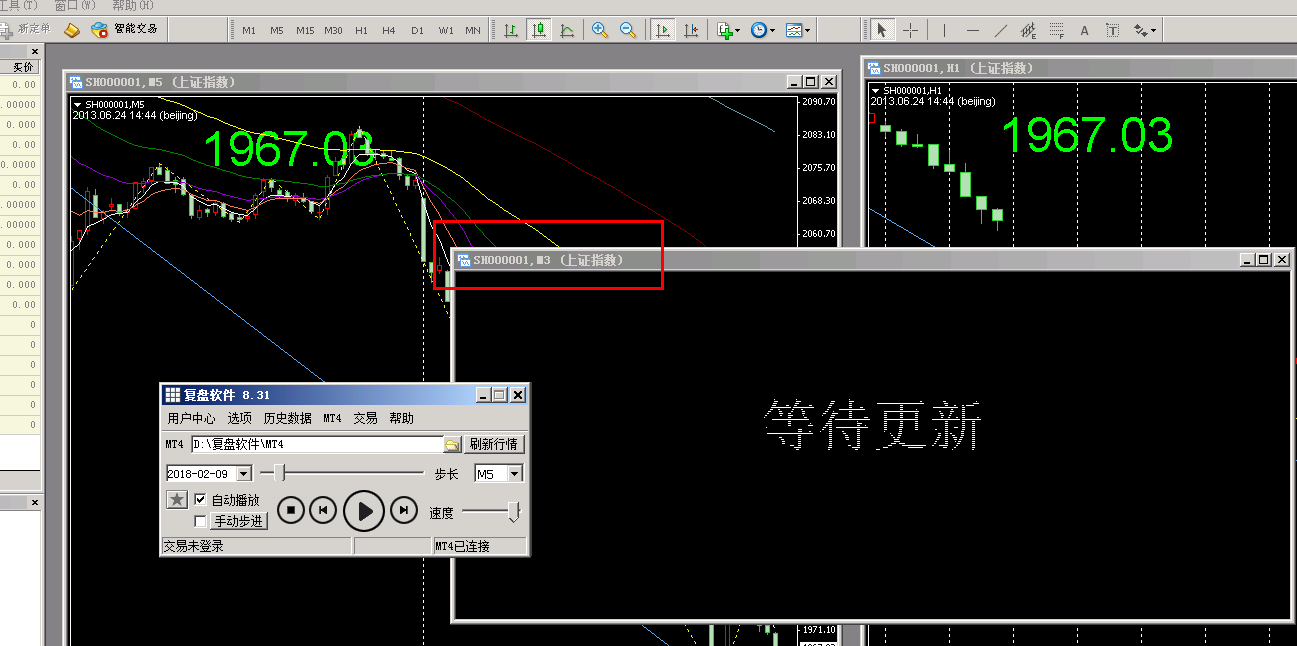Viewport: 1297px width, 646px height.
Task: Select the crosshair cursor tool
Action: [x=910, y=30]
